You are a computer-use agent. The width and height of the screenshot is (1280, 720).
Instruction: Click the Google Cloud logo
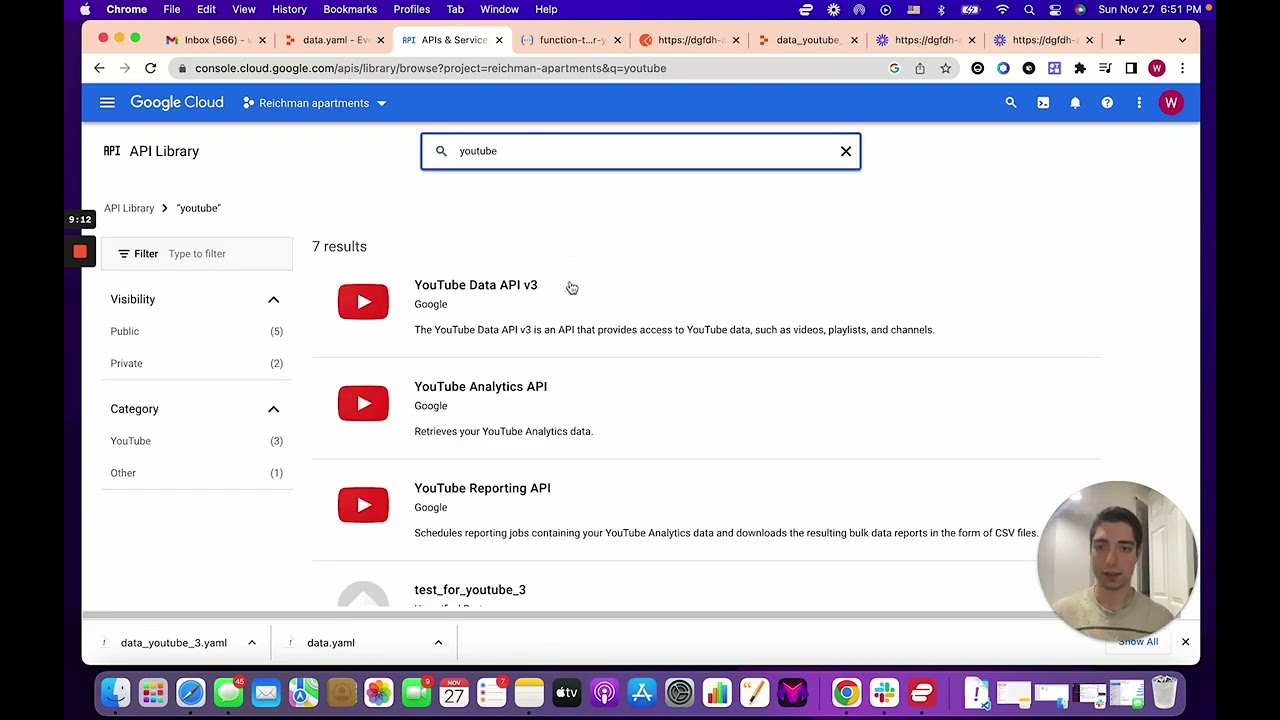[x=177, y=103]
